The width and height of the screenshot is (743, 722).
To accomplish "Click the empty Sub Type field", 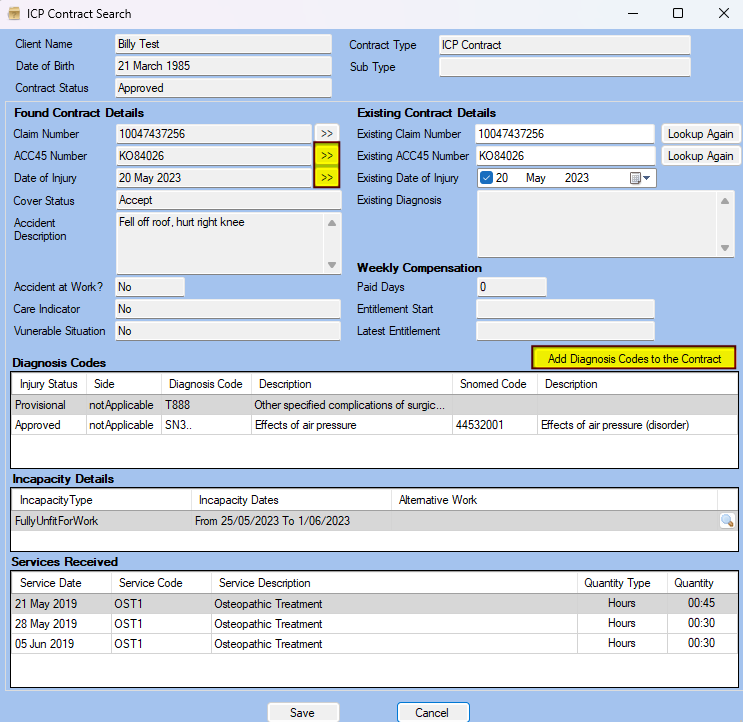I will tap(564, 67).
